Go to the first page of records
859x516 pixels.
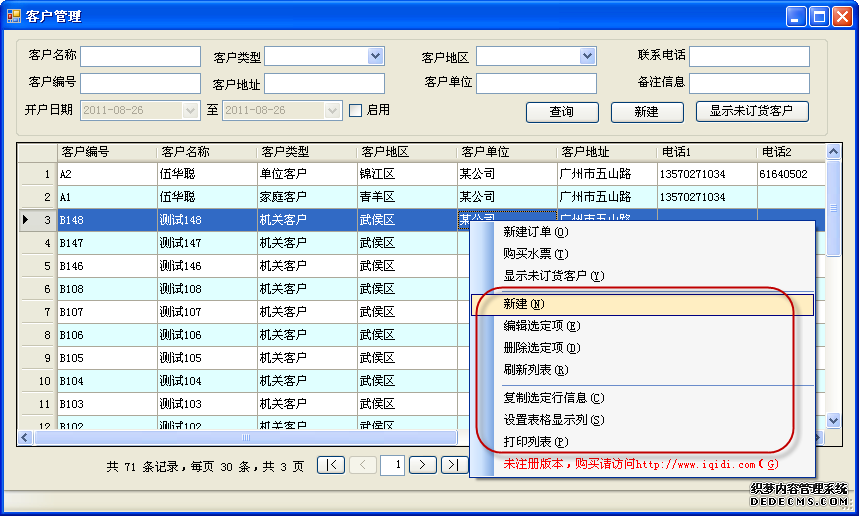(x=331, y=464)
